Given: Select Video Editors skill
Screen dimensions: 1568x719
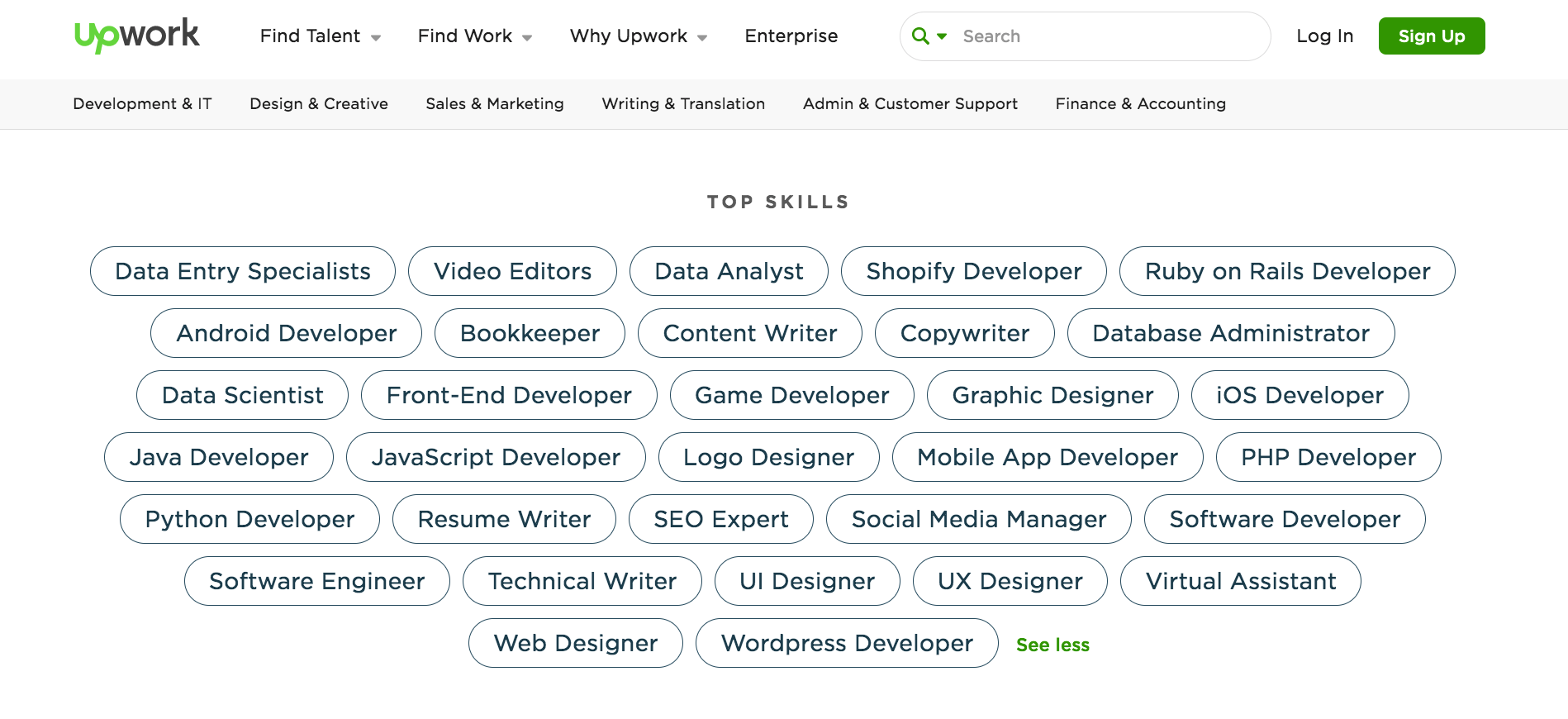Looking at the screenshot, I should pos(512,271).
